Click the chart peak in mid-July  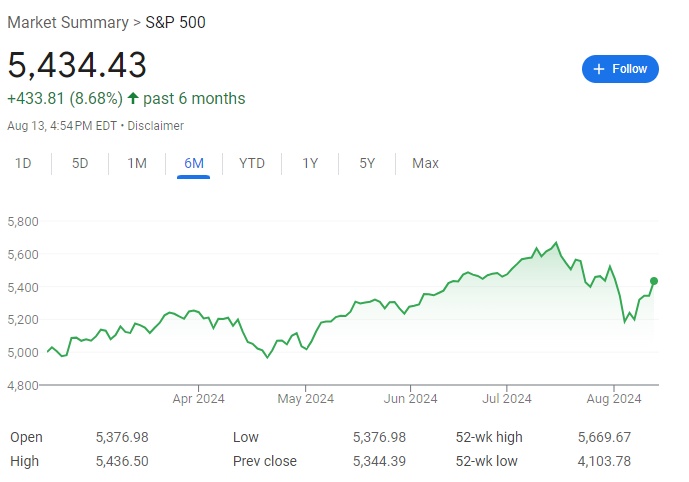(556, 242)
